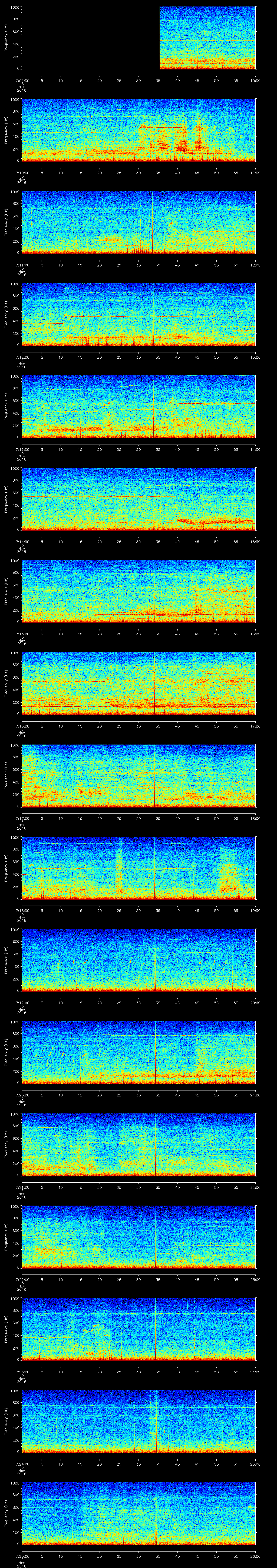Choose the spectrogram panel starting at 7:24:00
277x1568 pixels.
(139, 1421)
